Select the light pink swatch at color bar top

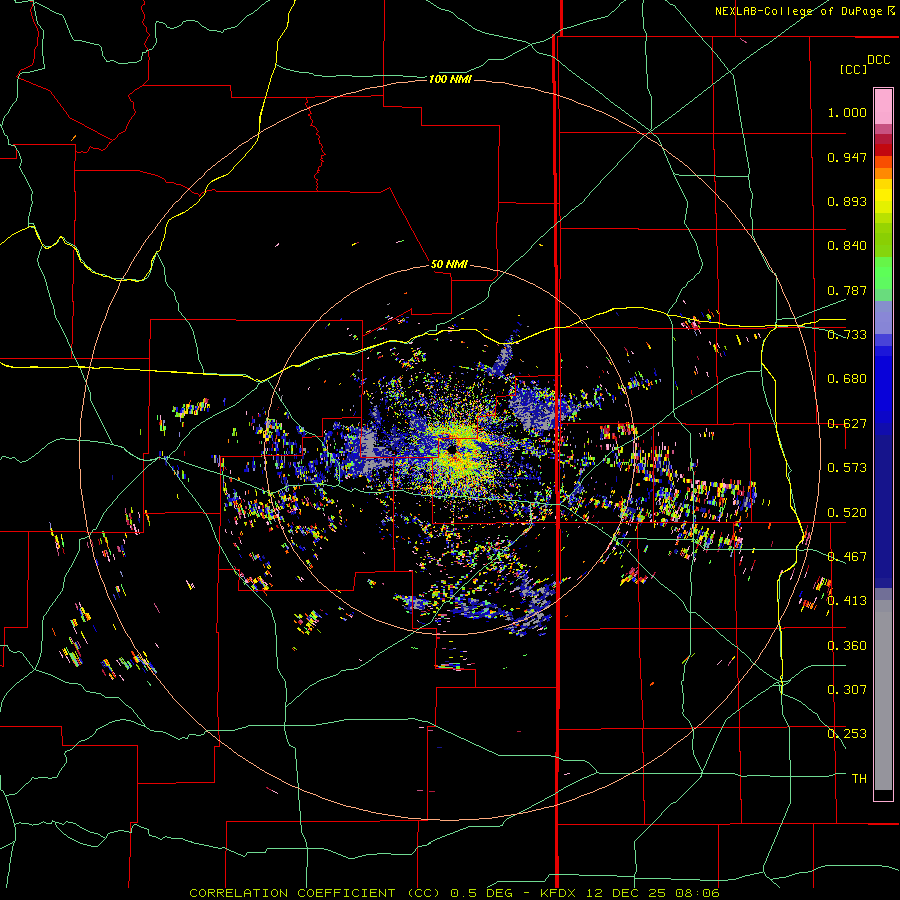point(883,107)
